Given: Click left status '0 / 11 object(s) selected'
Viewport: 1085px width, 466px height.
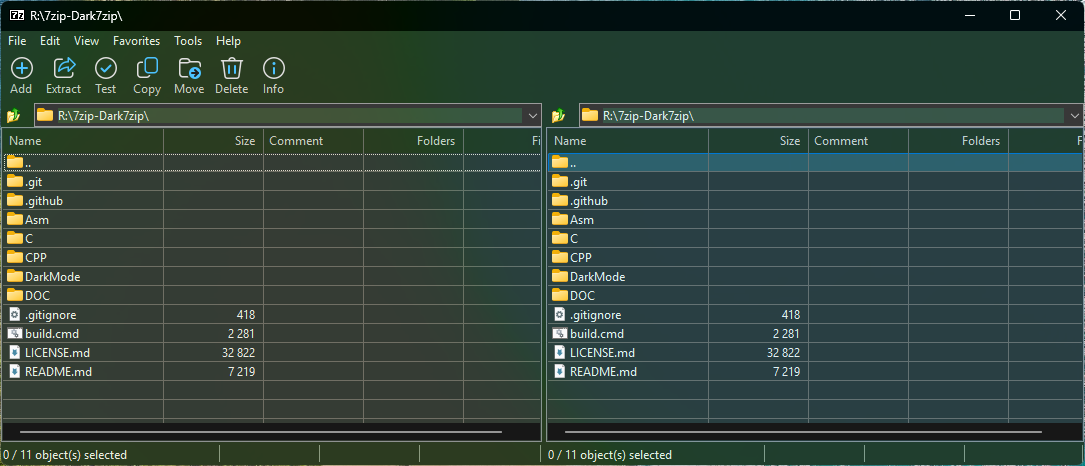Looking at the screenshot, I should click(65, 455).
